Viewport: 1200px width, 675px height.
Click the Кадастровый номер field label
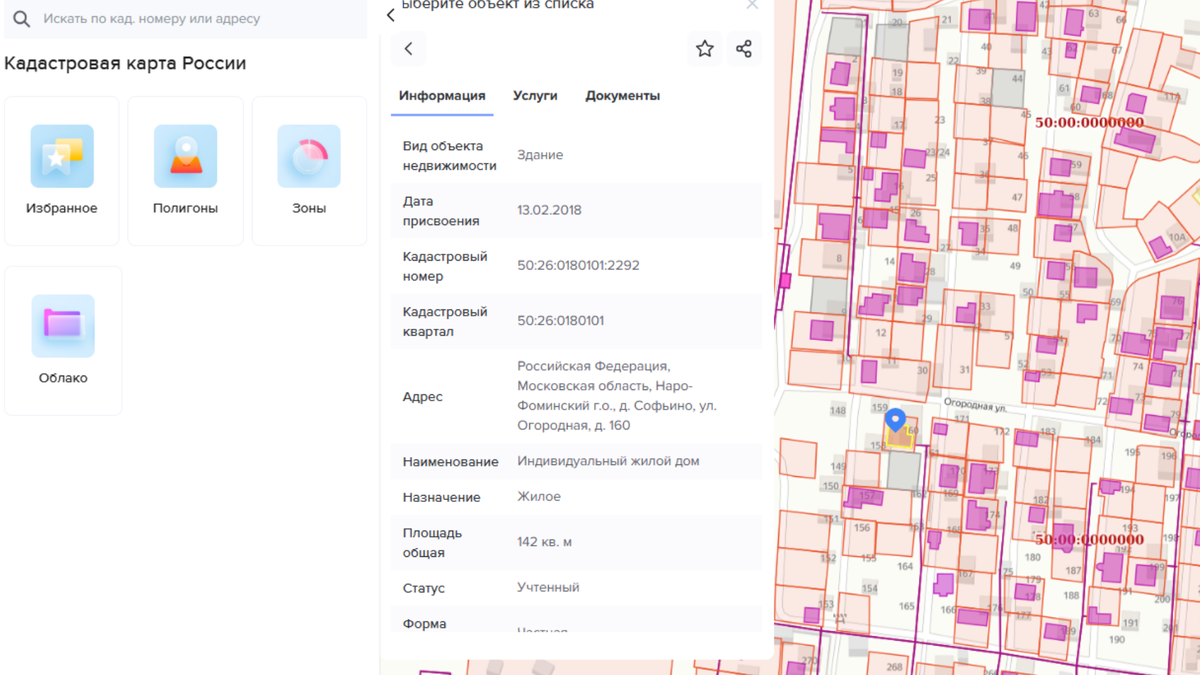445,266
